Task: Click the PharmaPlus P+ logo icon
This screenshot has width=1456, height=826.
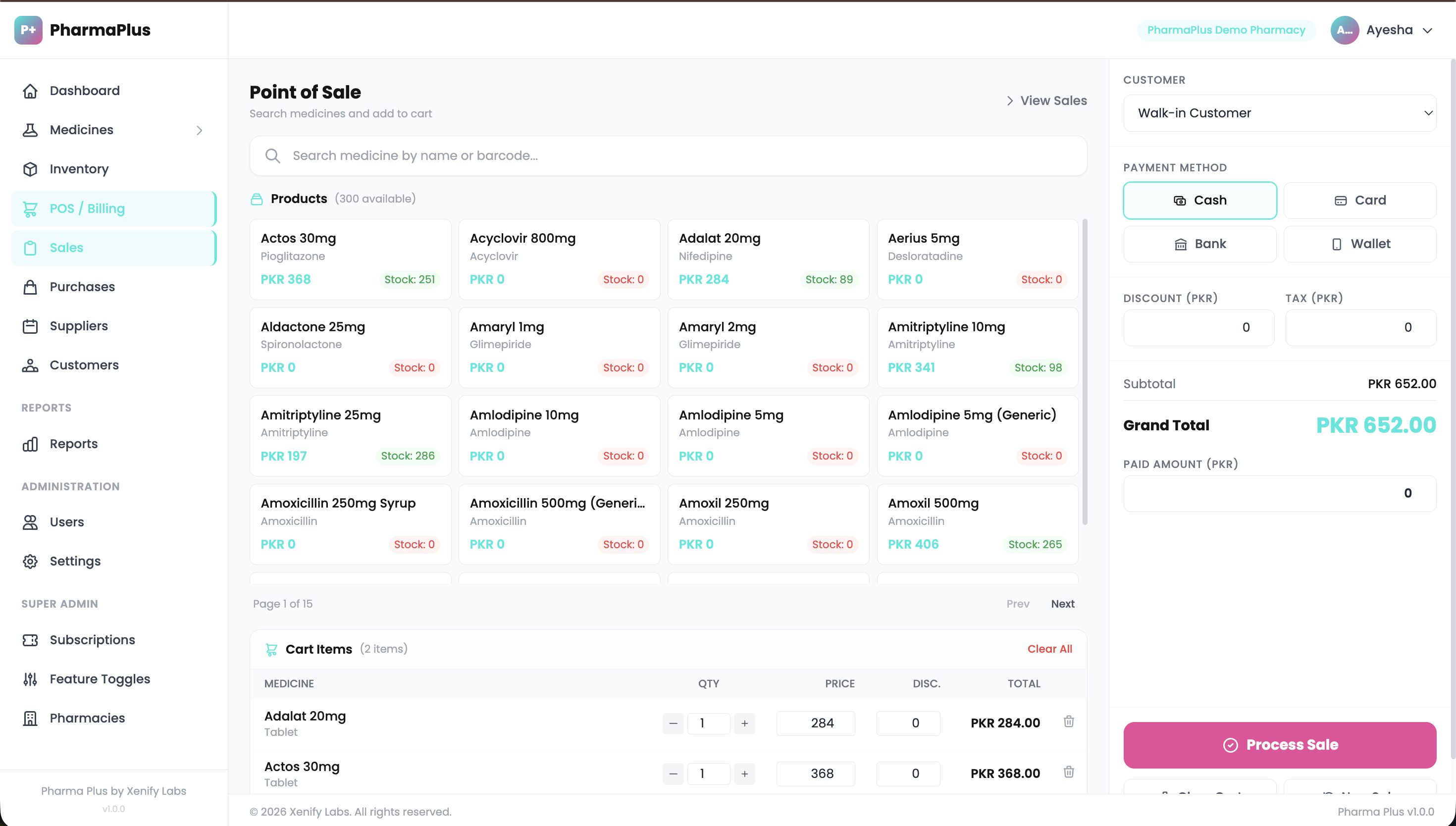Action: click(x=28, y=30)
